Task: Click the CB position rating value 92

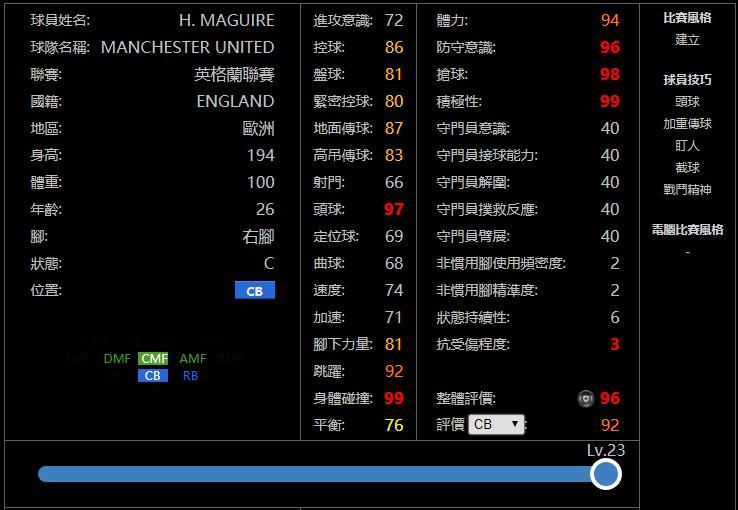Action: (x=610, y=426)
